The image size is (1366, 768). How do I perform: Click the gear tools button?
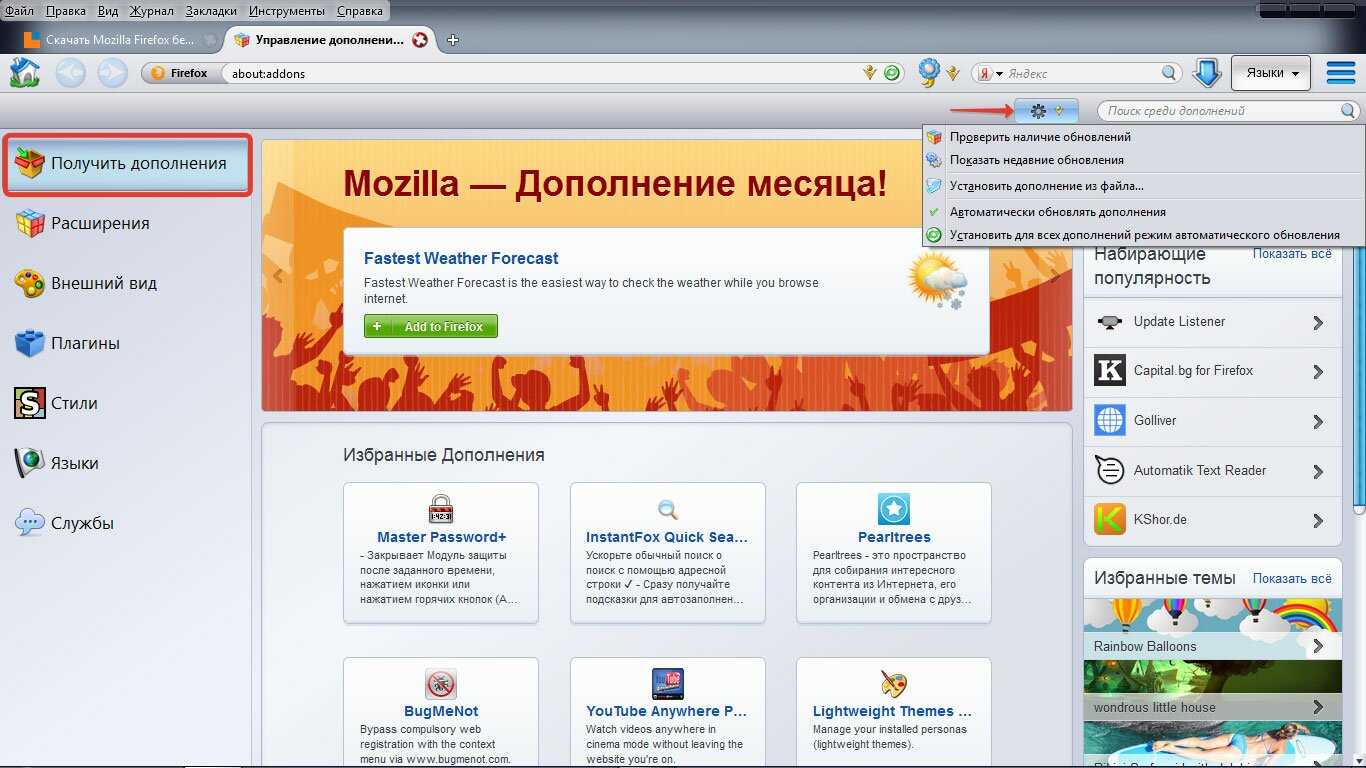1046,111
